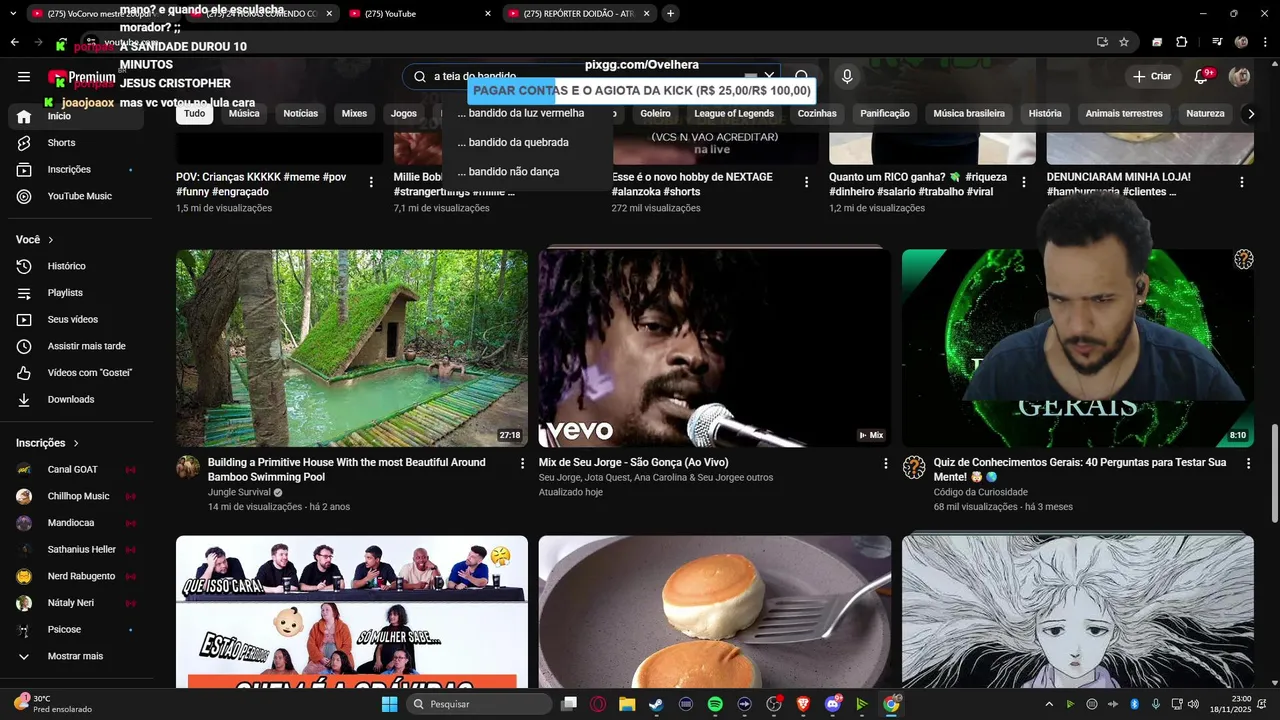Open the notifications bell
This screenshot has width=1280, height=720.
click(x=1202, y=77)
